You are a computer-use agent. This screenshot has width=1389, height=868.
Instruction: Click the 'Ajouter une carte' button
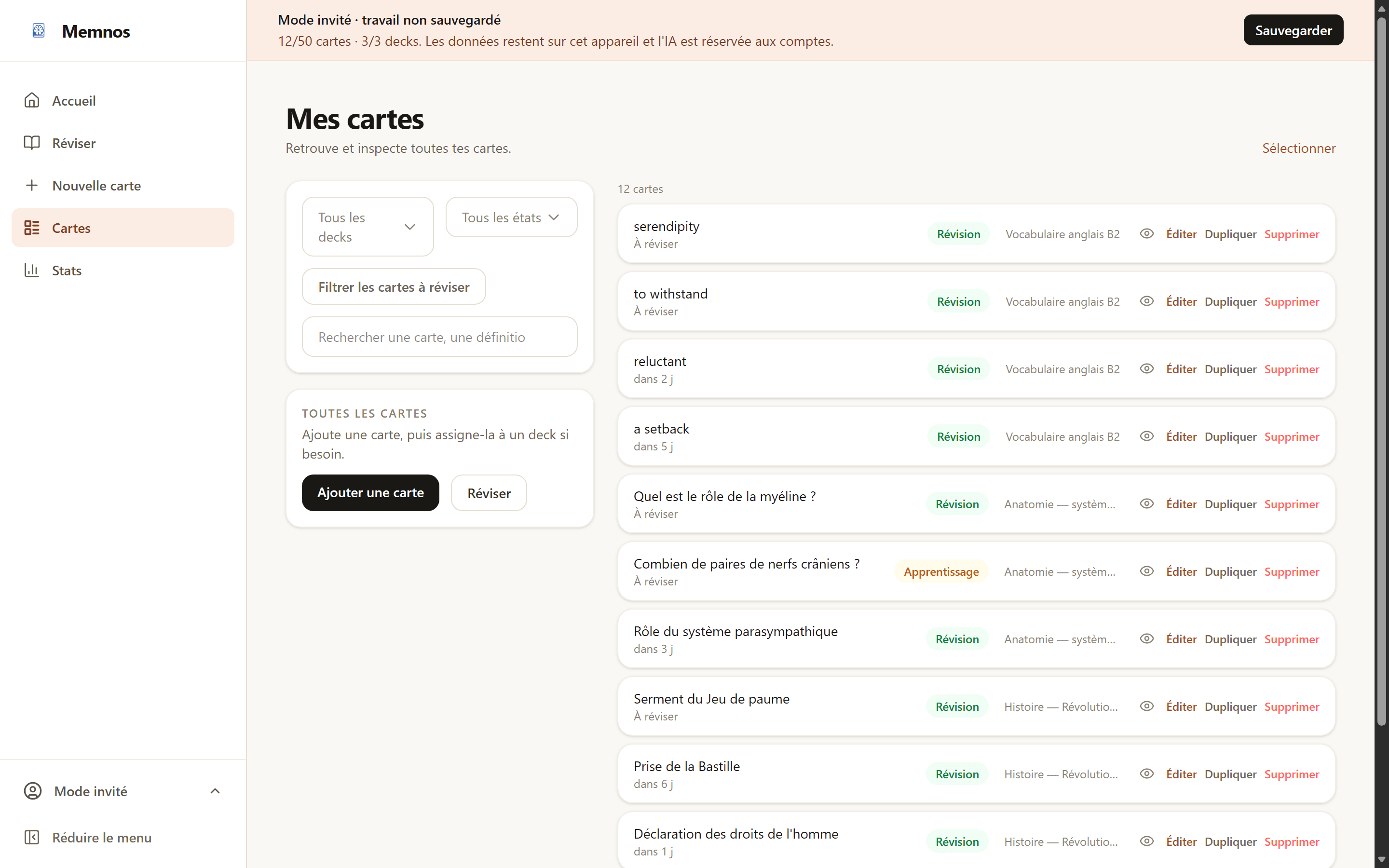(370, 492)
